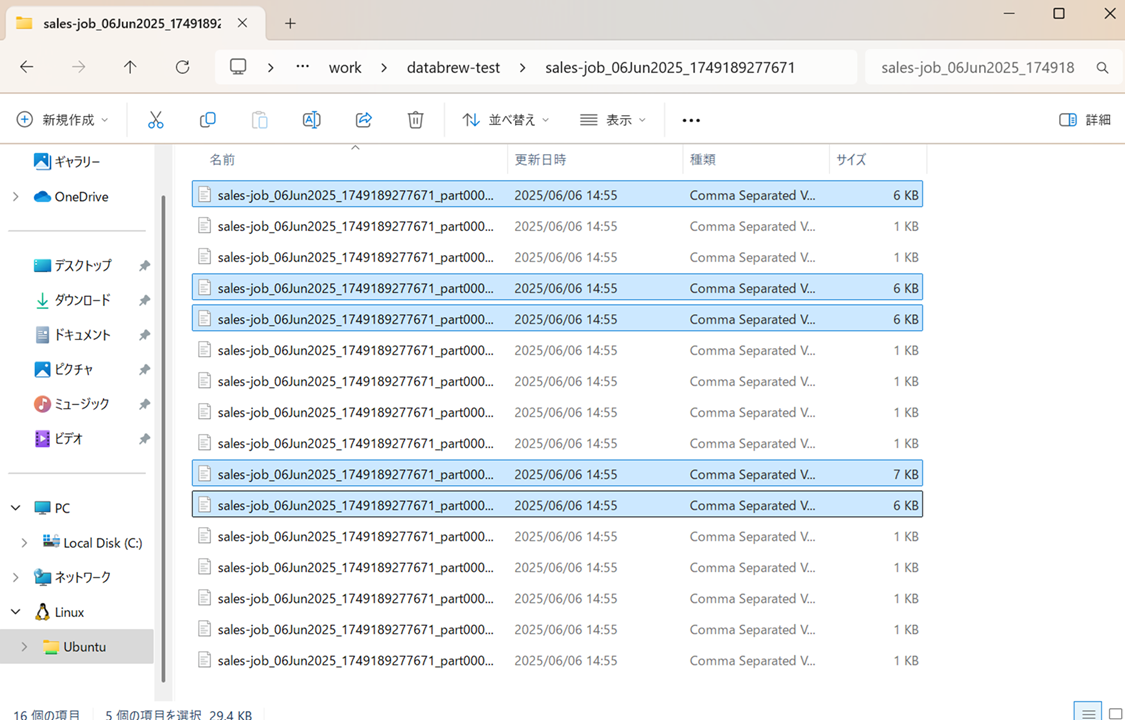This screenshot has height=720, width=1125.
Task: Cut the selected files with scissors icon
Action: (155, 120)
